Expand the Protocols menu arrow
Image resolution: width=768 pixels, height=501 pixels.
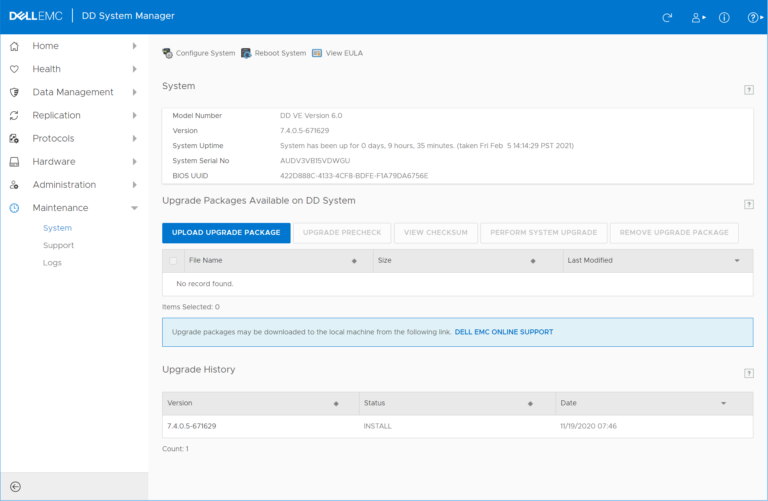pyautogui.click(x=134, y=139)
